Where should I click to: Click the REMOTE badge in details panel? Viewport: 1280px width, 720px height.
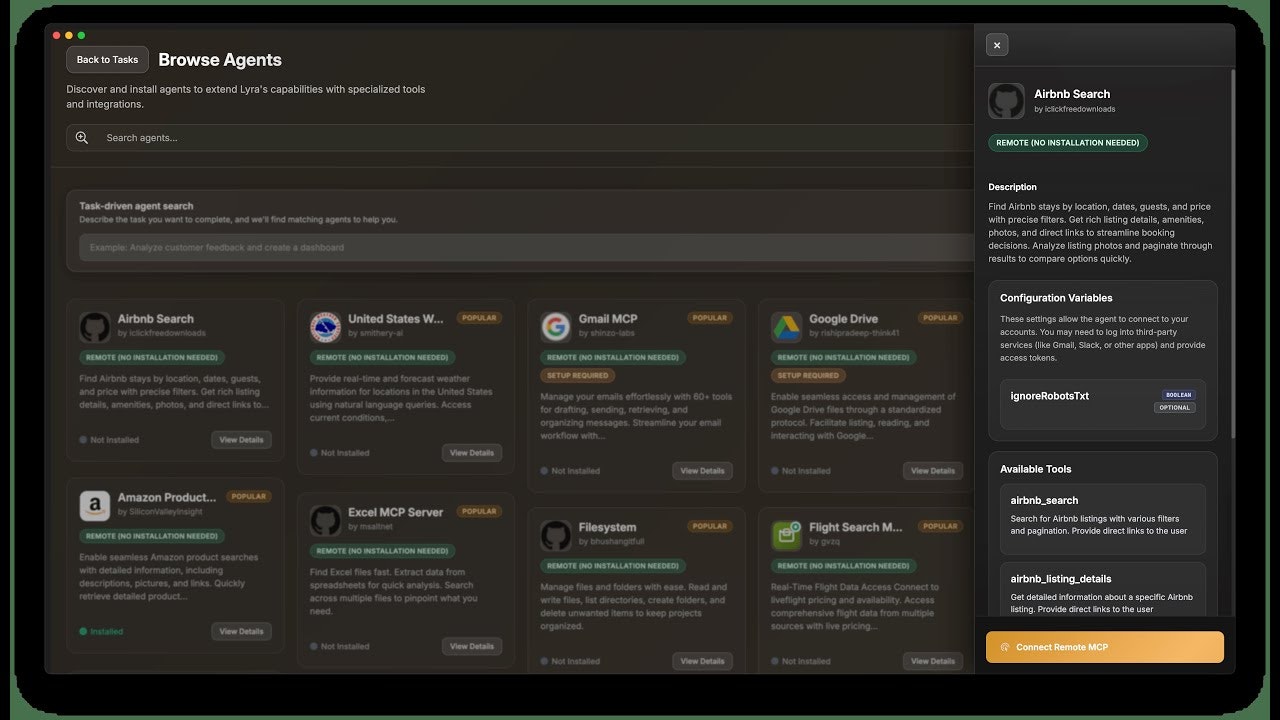coord(1068,143)
